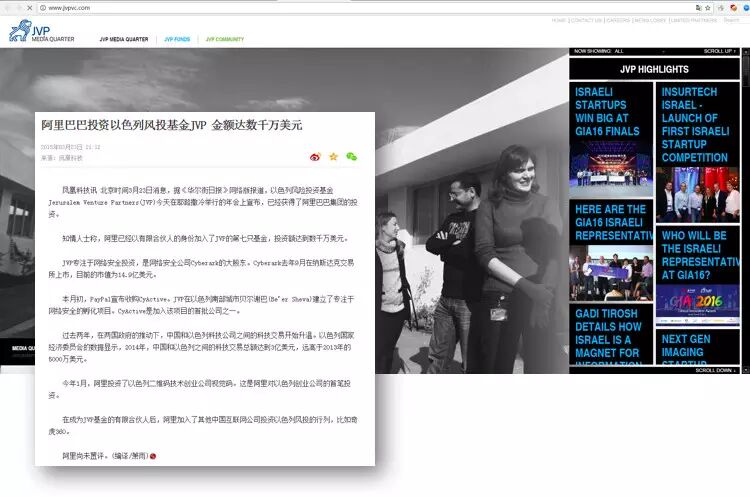Open the JVP Funds nav tab
The width and height of the screenshot is (750, 497).
[x=177, y=39]
